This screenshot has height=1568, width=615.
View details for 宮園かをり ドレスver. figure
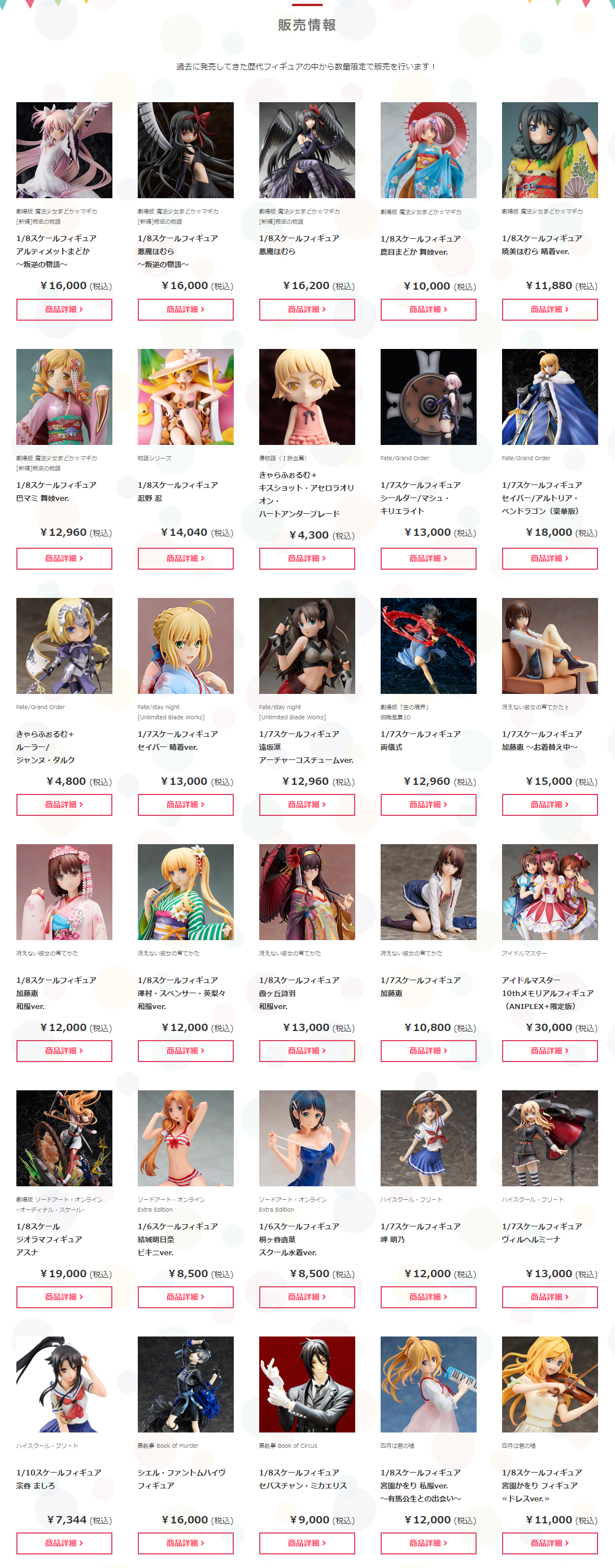click(x=549, y=1543)
